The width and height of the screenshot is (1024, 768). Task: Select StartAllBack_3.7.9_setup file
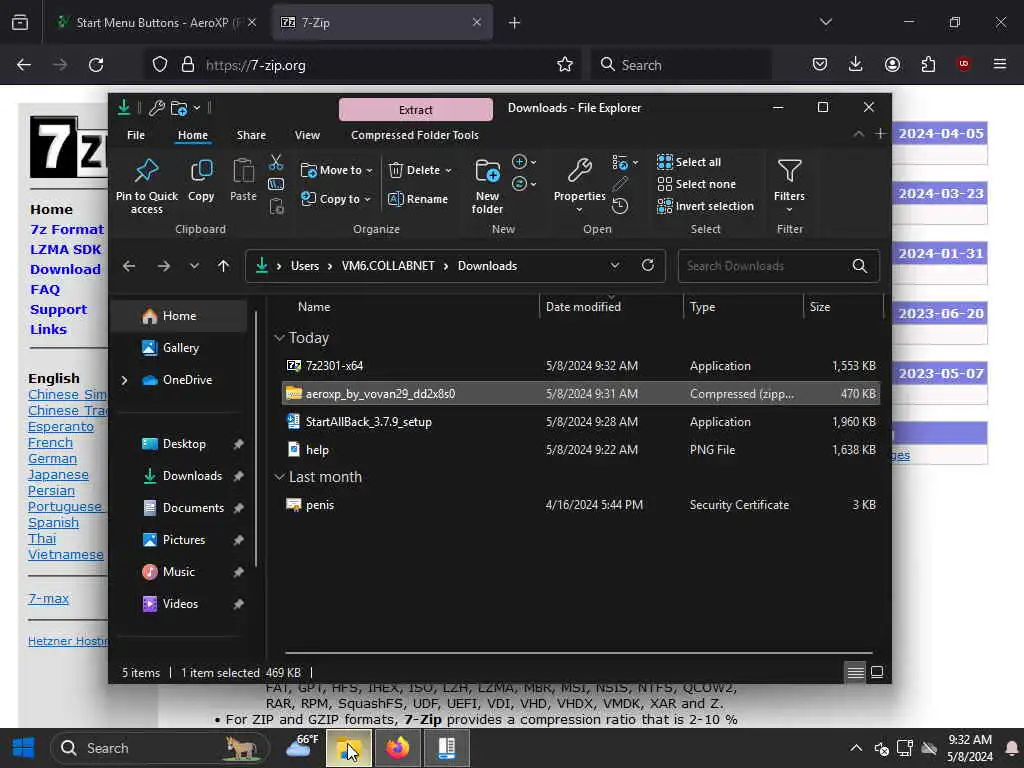(581, 422)
